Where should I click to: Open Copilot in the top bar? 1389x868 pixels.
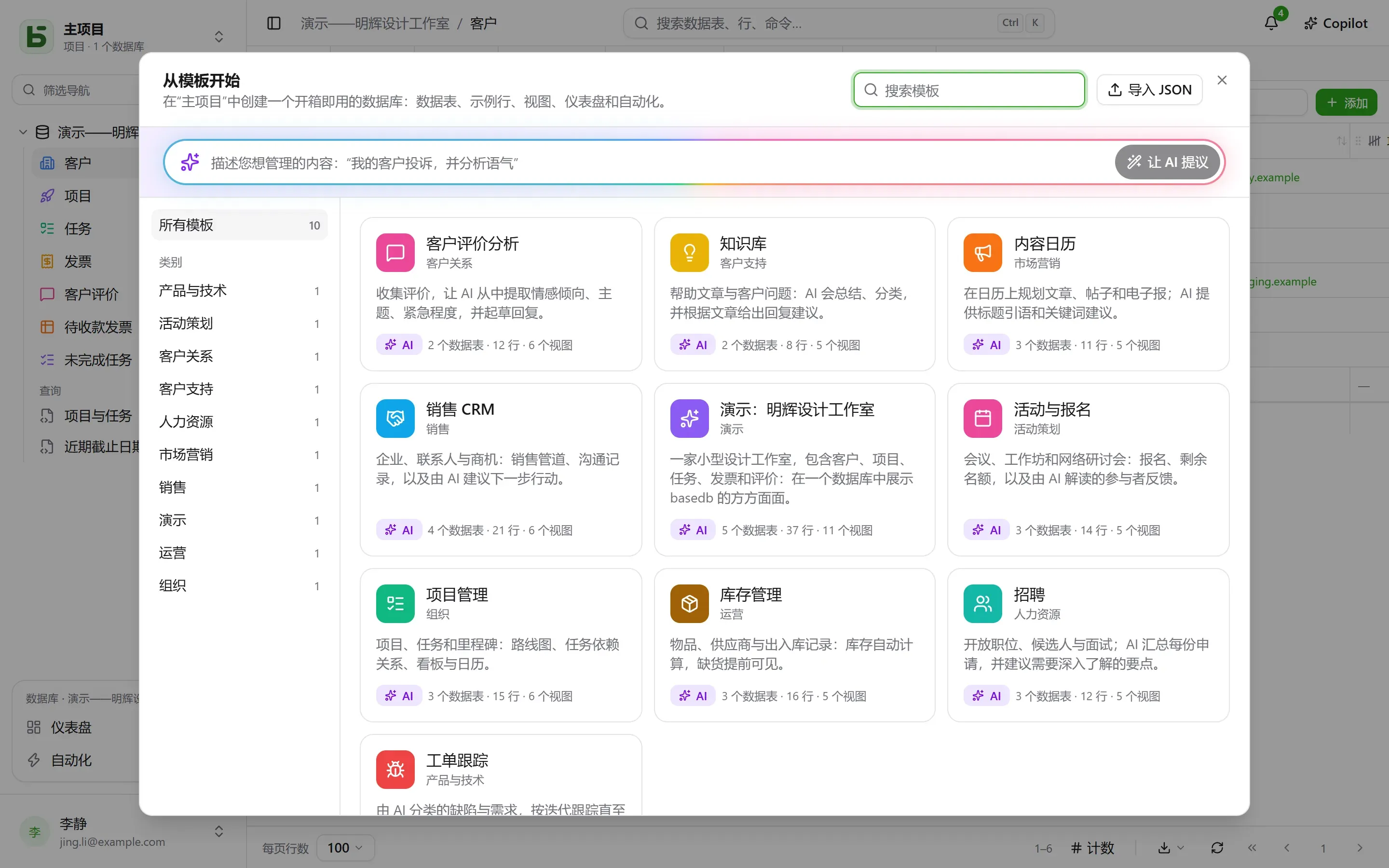point(1335,23)
